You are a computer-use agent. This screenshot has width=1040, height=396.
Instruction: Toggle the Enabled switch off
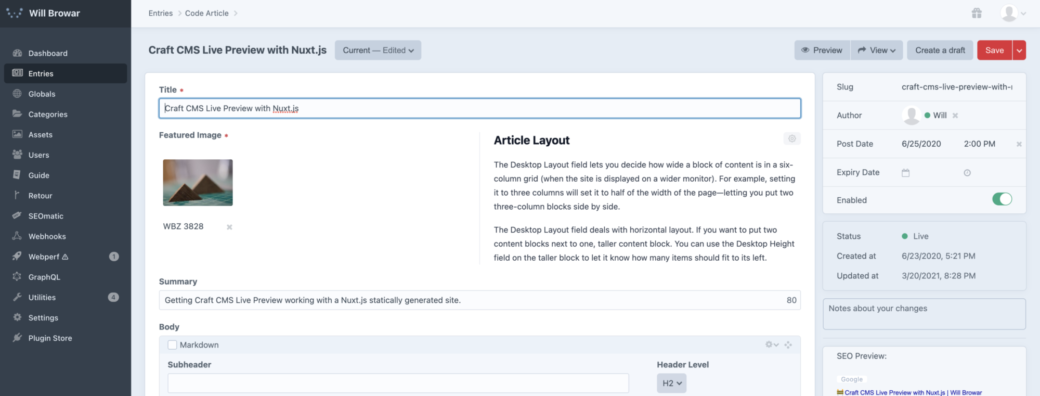[x=1002, y=200]
